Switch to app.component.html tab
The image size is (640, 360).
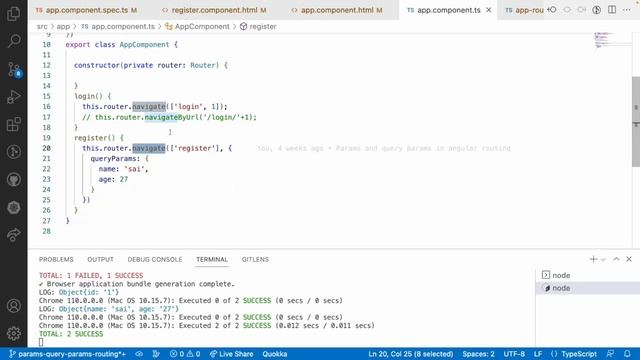coord(337,10)
